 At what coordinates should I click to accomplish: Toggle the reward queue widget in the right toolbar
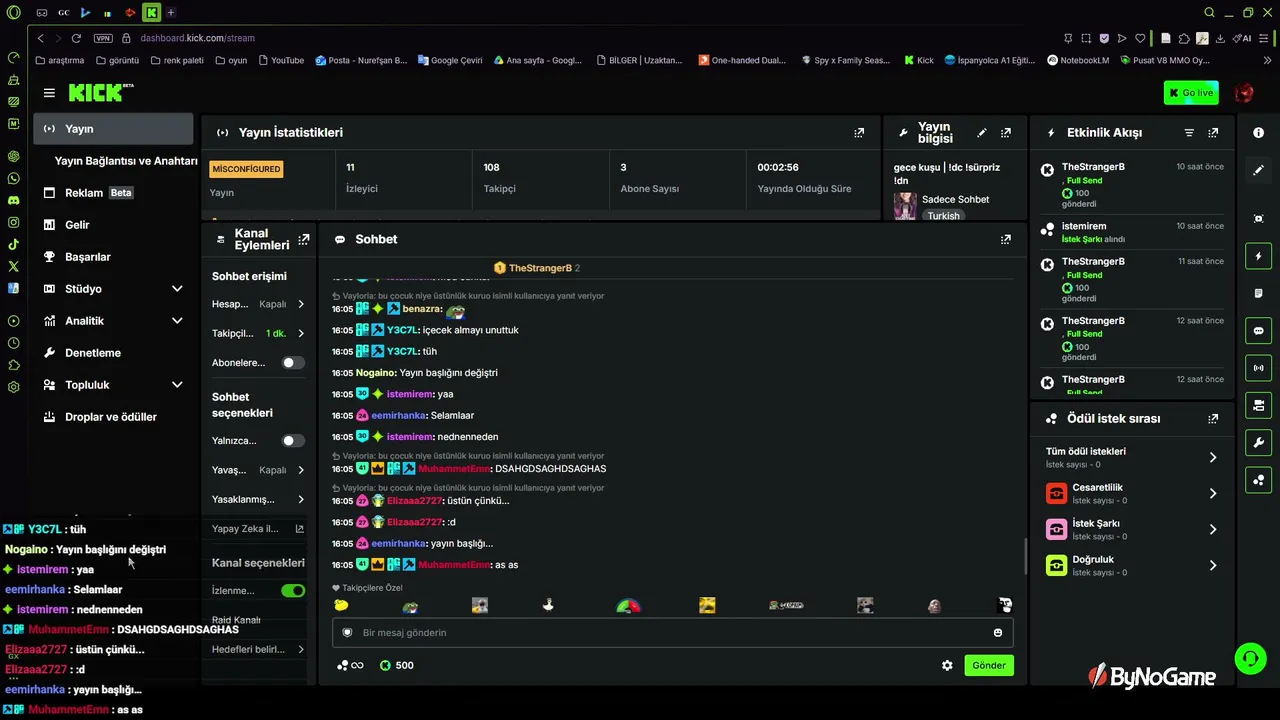(1258, 480)
